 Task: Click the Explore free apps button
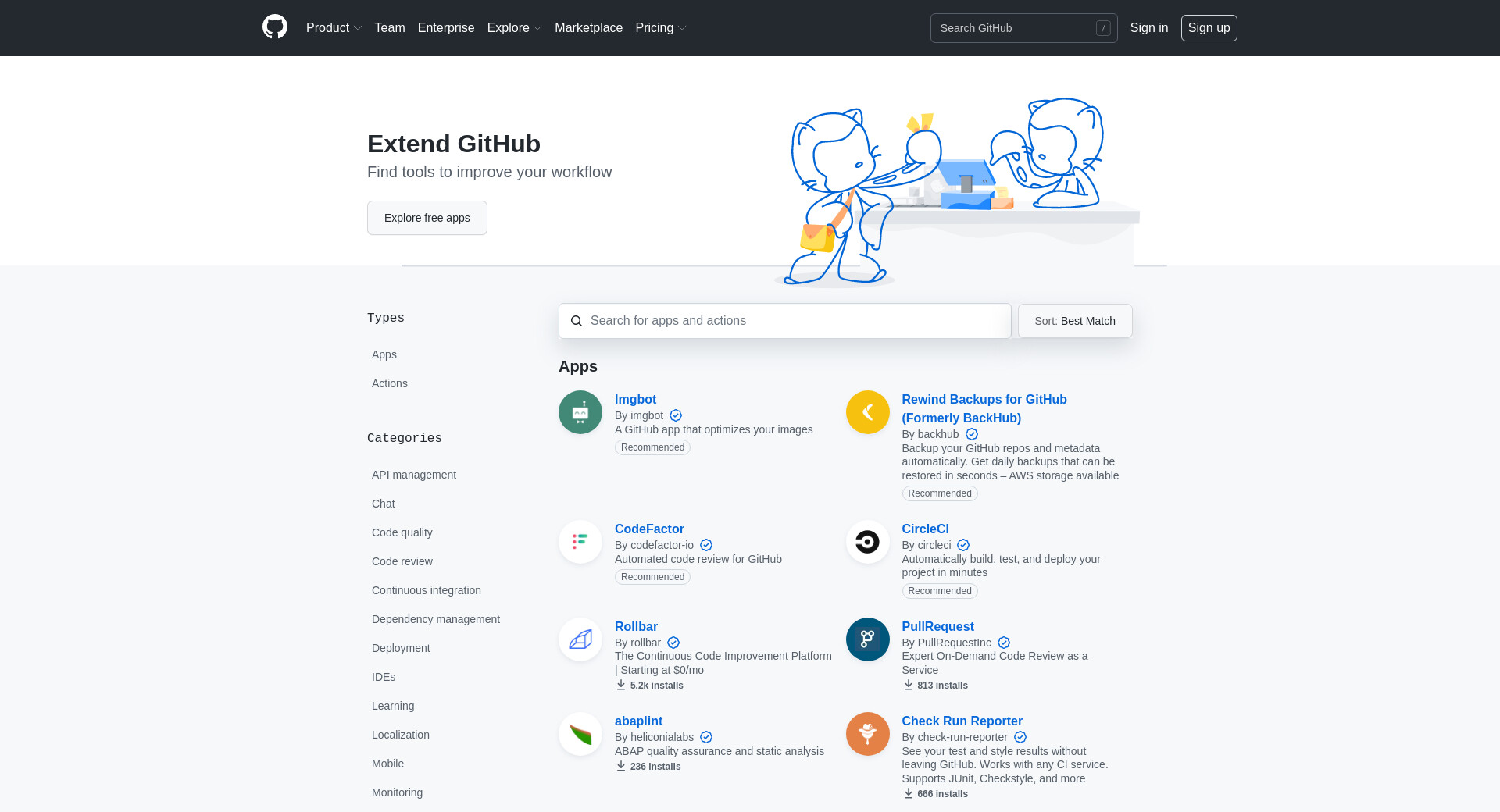coord(427,218)
